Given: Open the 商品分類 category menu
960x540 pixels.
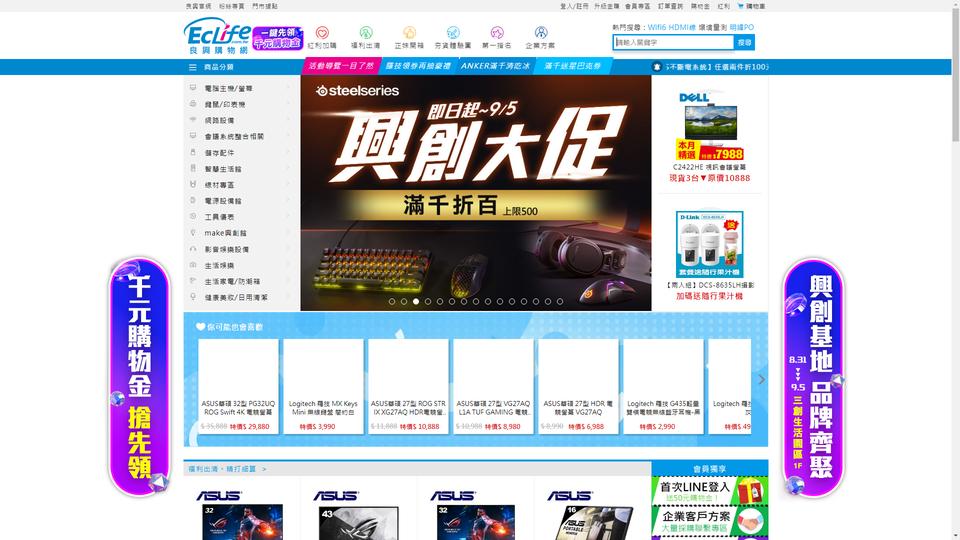Looking at the screenshot, I should point(219,67).
